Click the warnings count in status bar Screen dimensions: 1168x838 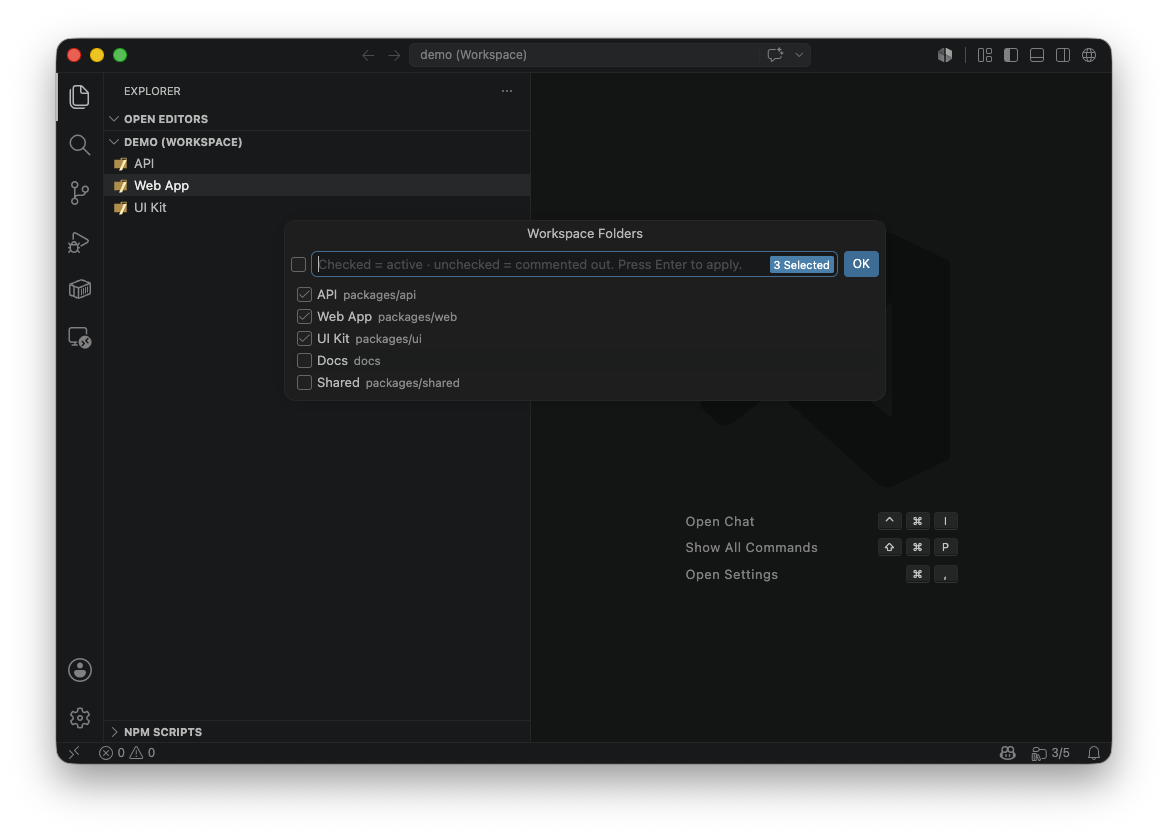coord(143,752)
